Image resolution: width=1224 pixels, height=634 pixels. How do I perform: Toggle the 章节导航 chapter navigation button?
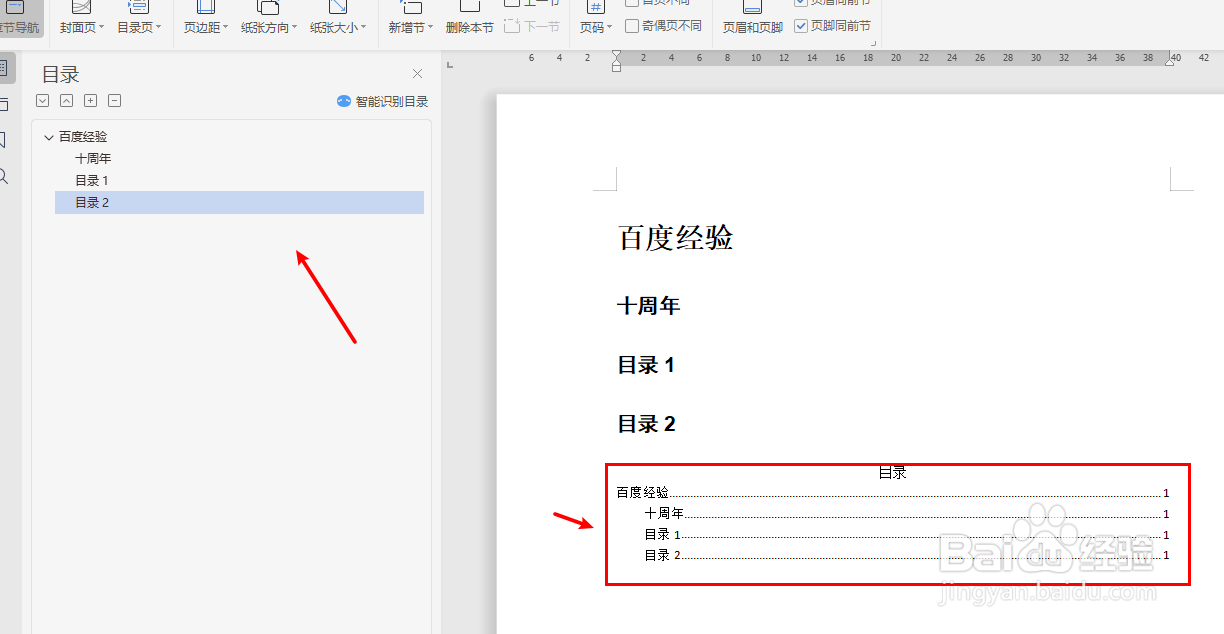click(x=20, y=19)
